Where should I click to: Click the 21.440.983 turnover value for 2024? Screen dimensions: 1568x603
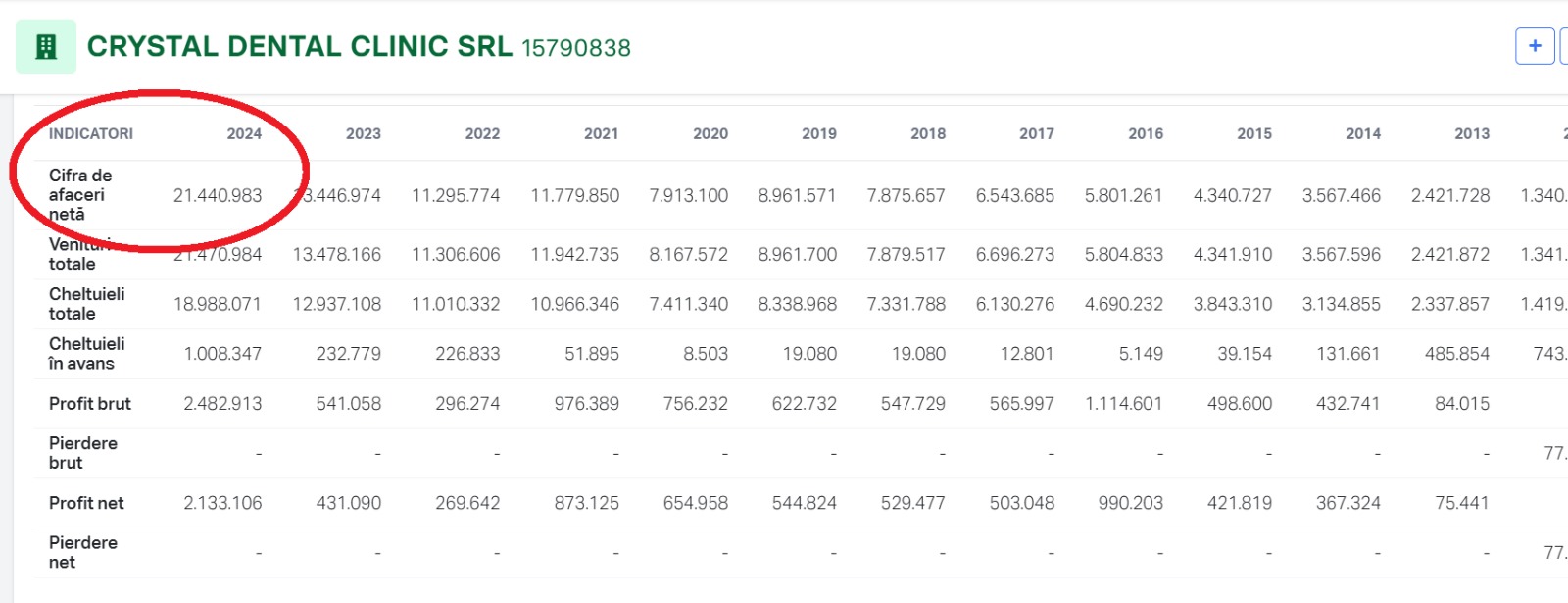[218, 196]
